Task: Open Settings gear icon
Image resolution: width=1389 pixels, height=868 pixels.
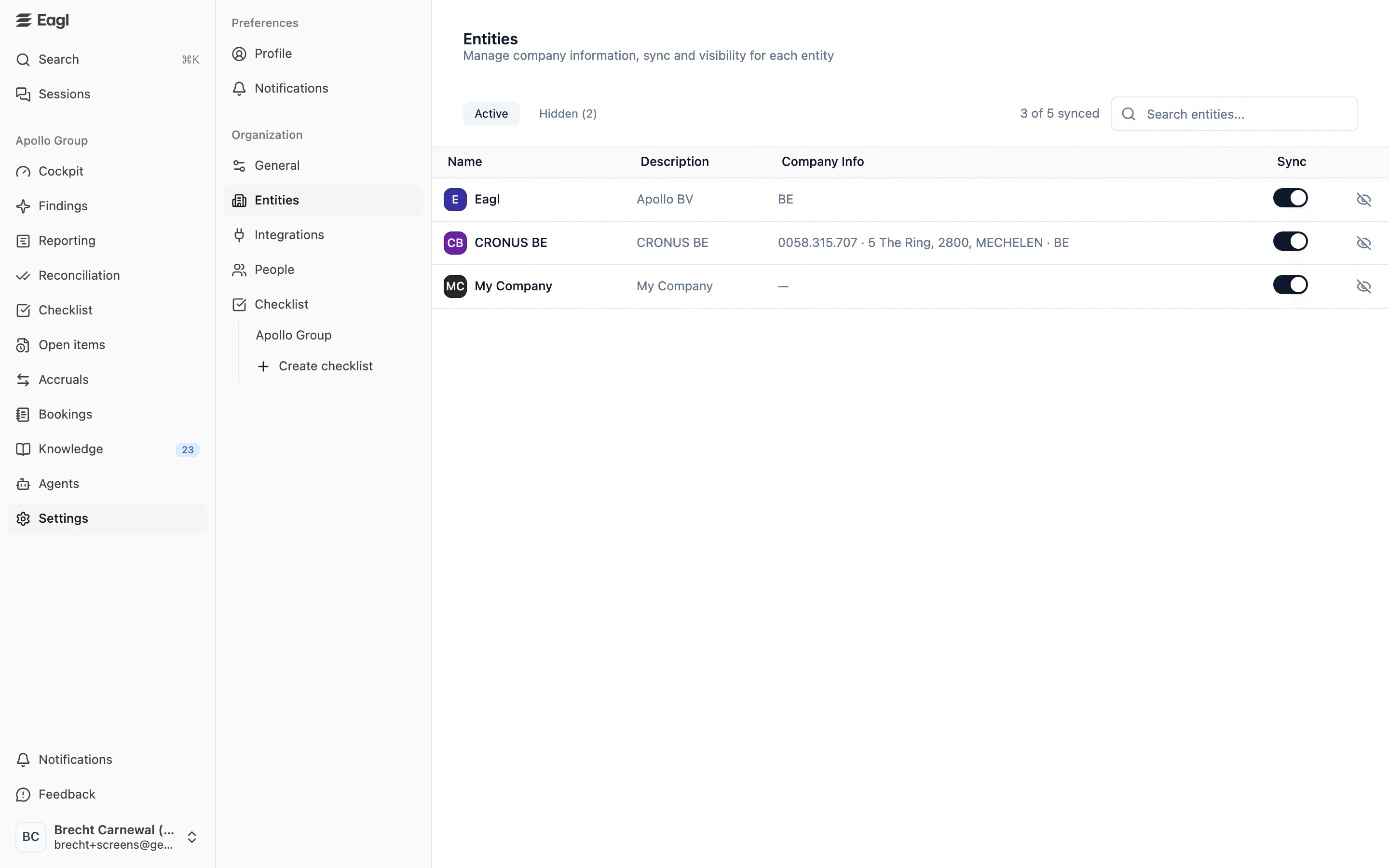Action: tap(23, 518)
